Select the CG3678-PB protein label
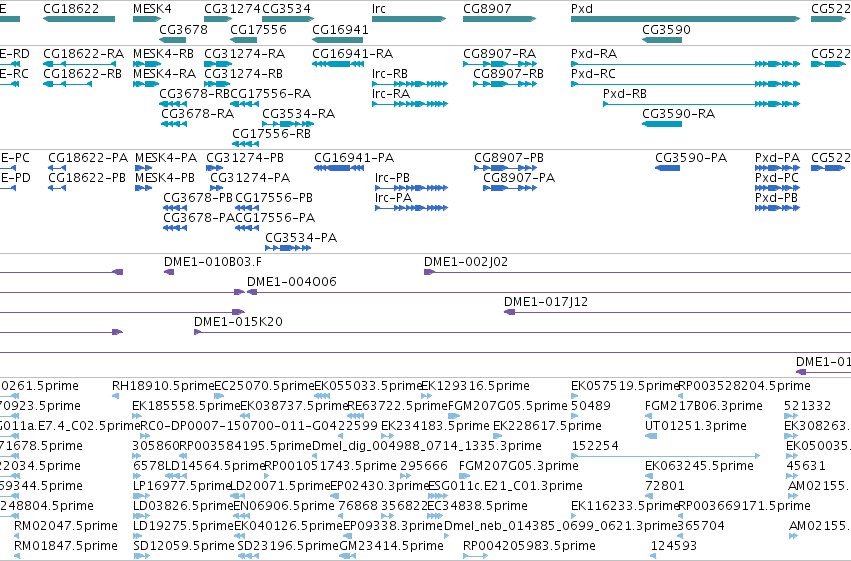This screenshot has height=561, width=851. (198, 198)
